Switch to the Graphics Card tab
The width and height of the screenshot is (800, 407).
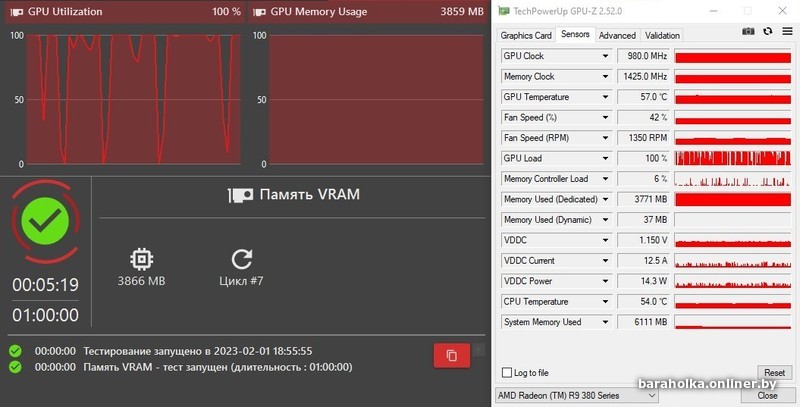coord(526,35)
